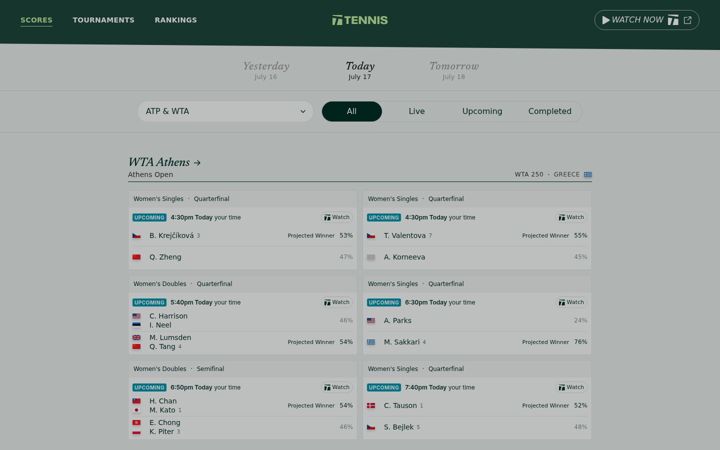Screen dimensions: 720x450
Task: Click Czech flag beside T. Valentova
Action: tap(371, 236)
